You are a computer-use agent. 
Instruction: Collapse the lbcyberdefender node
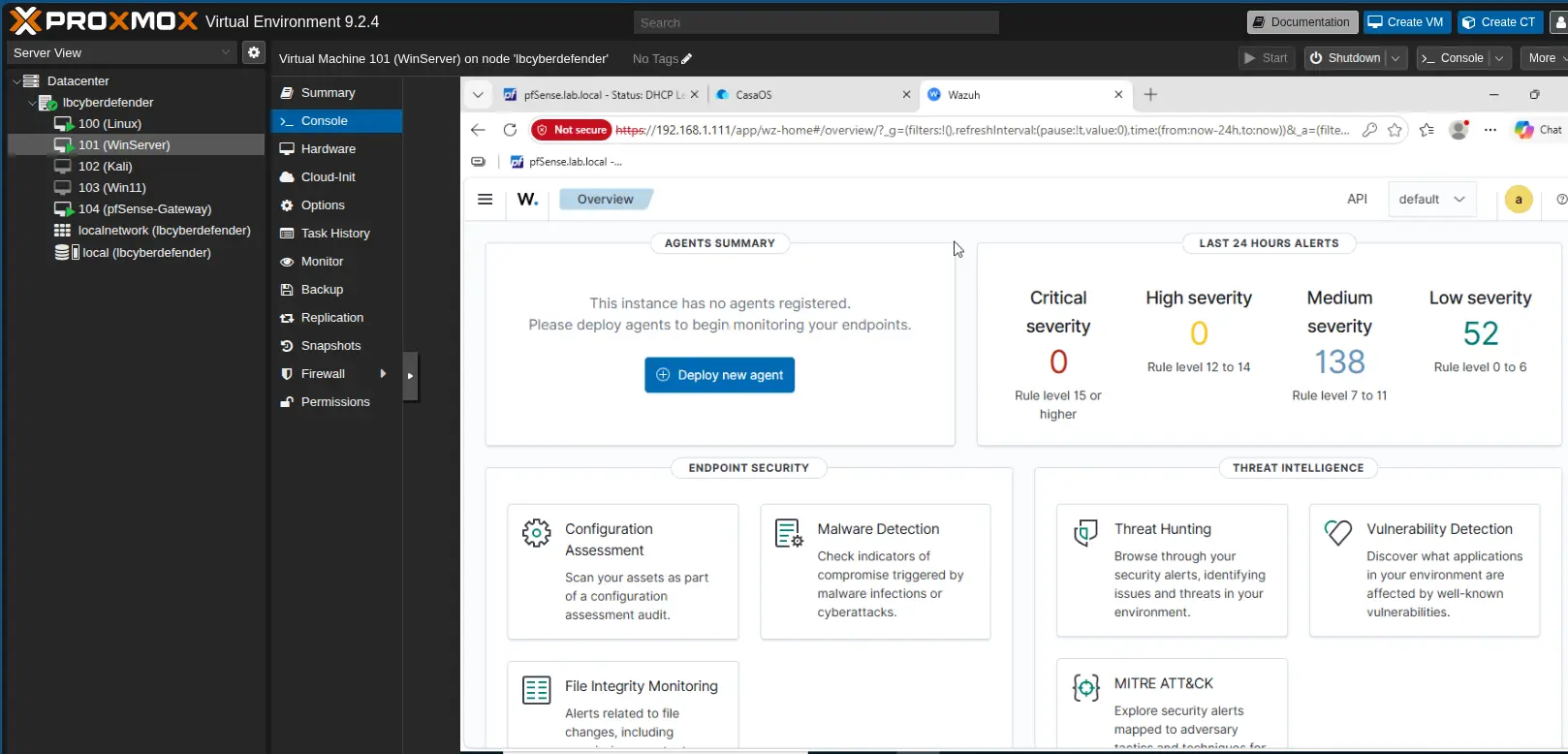coord(32,103)
